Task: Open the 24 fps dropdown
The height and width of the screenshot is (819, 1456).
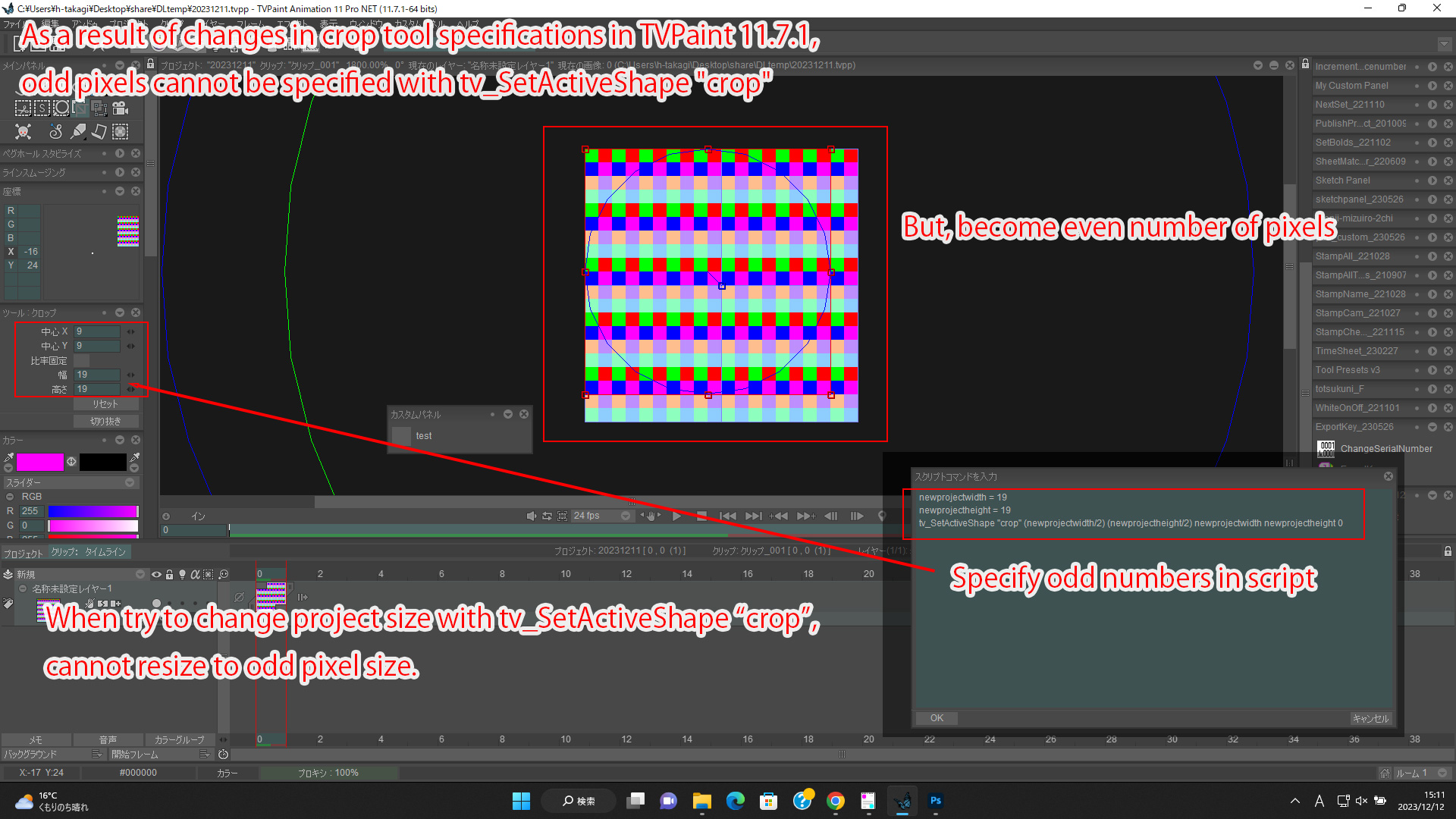Action: pos(601,516)
